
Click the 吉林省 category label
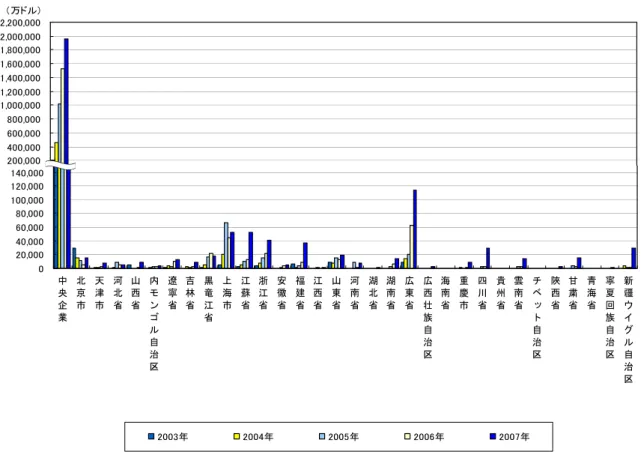pos(190,293)
